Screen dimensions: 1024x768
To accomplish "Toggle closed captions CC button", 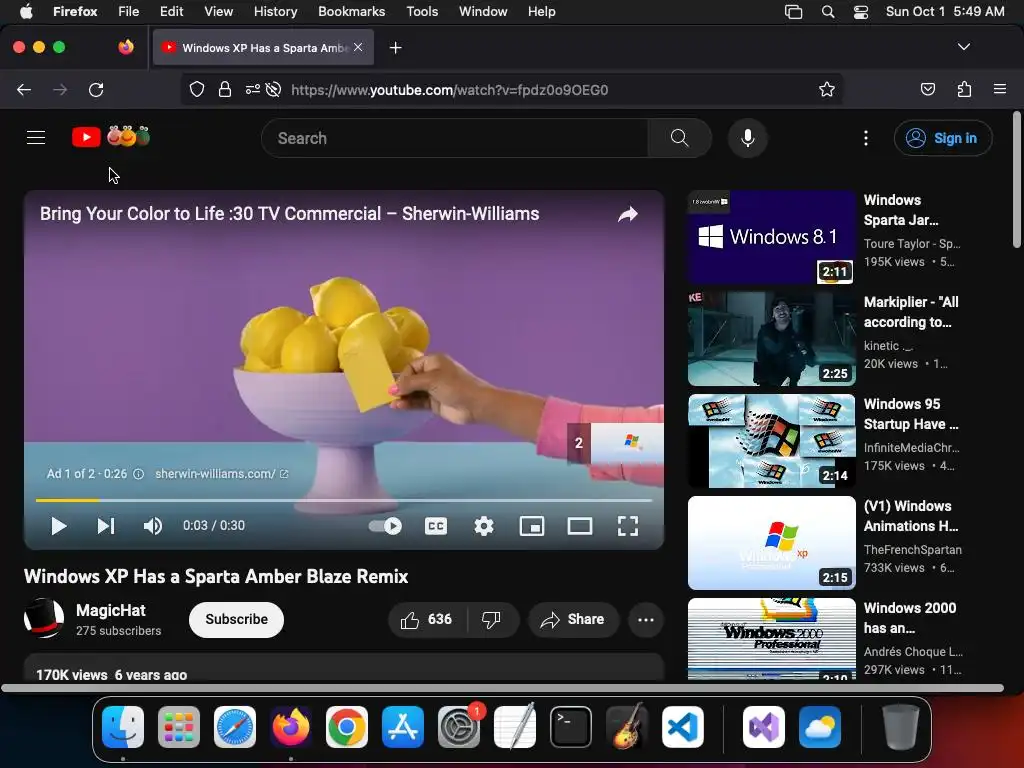I will pyautogui.click(x=436, y=526).
